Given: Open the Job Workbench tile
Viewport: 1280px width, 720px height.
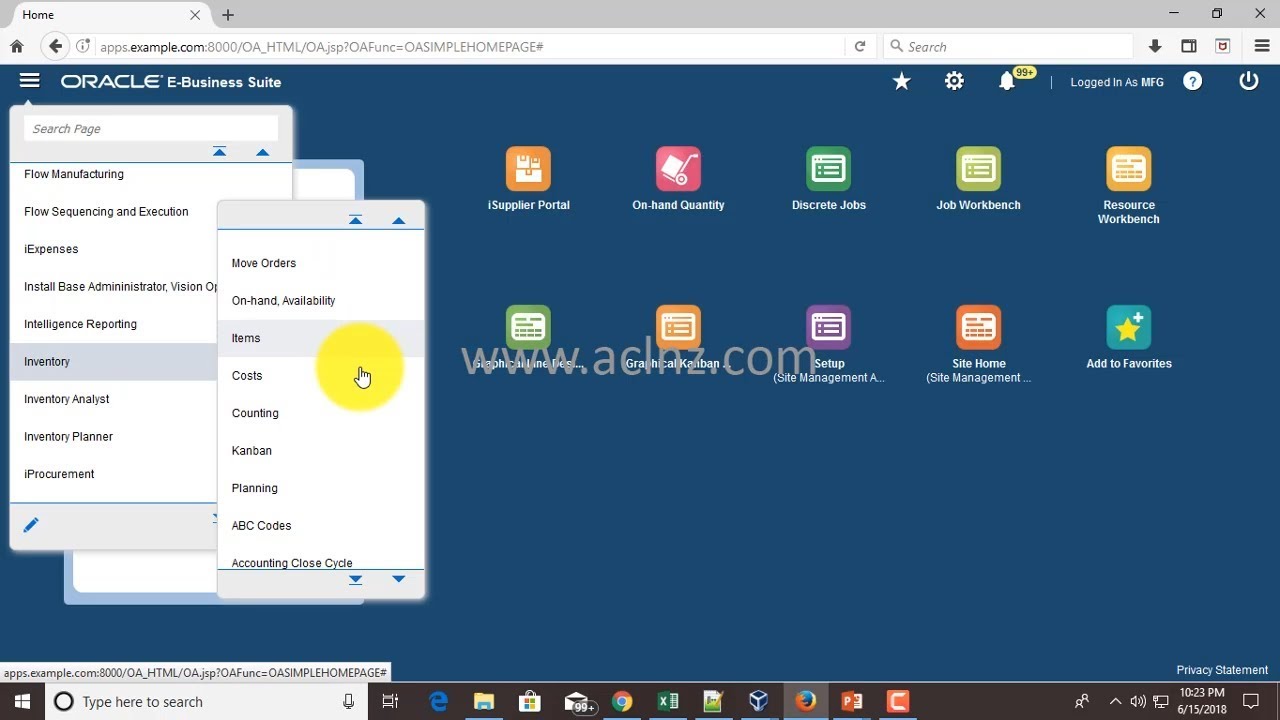Looking at the screenshot, I should coord(978,169).
